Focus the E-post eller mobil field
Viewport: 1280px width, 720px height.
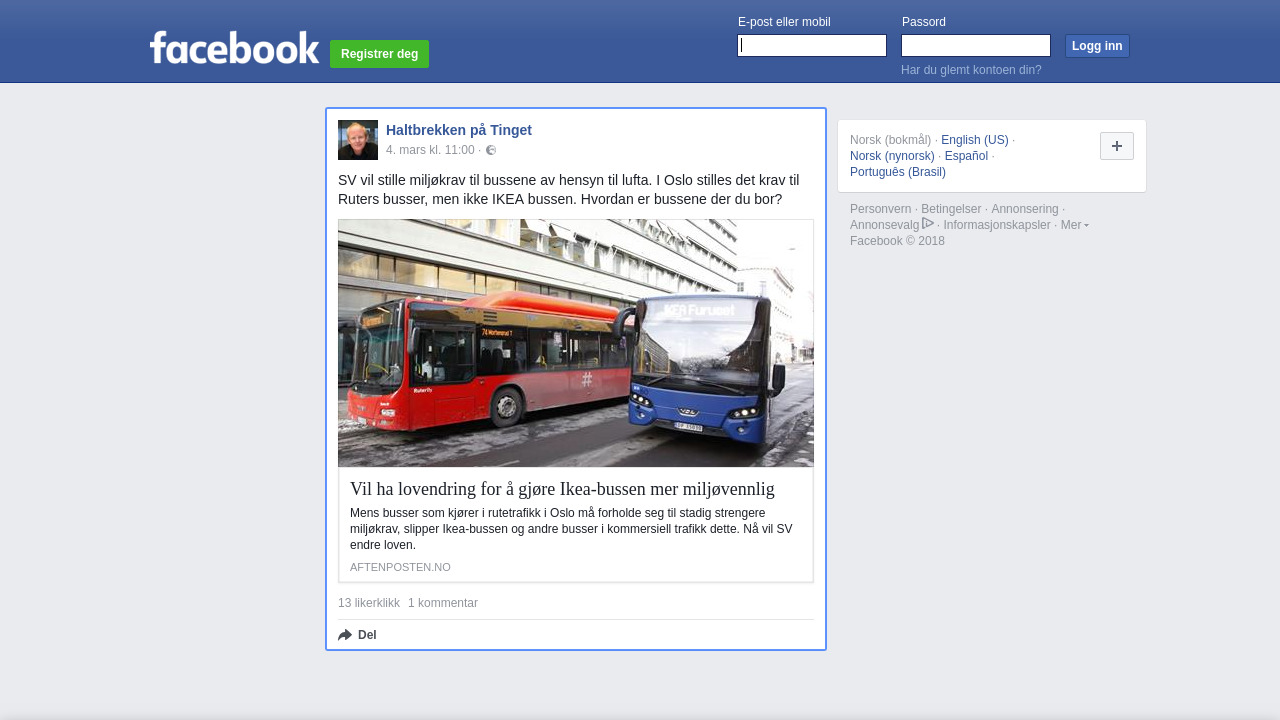pyautogui.click(x=812, y=46)
